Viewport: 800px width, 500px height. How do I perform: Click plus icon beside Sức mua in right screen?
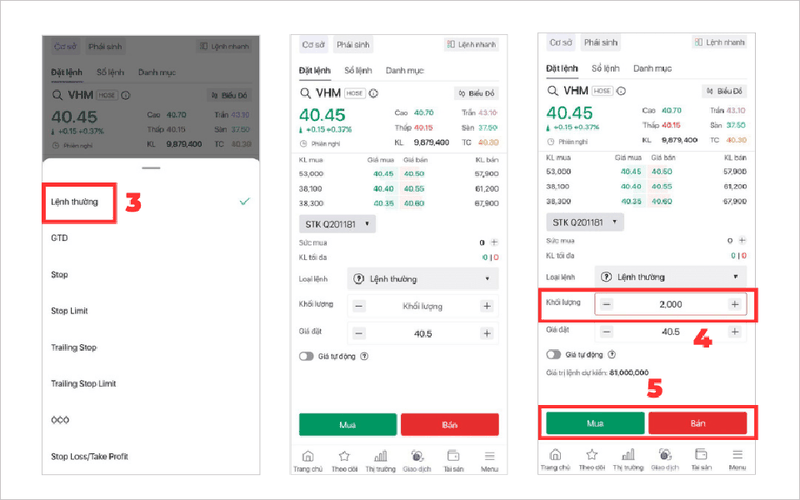742,240
